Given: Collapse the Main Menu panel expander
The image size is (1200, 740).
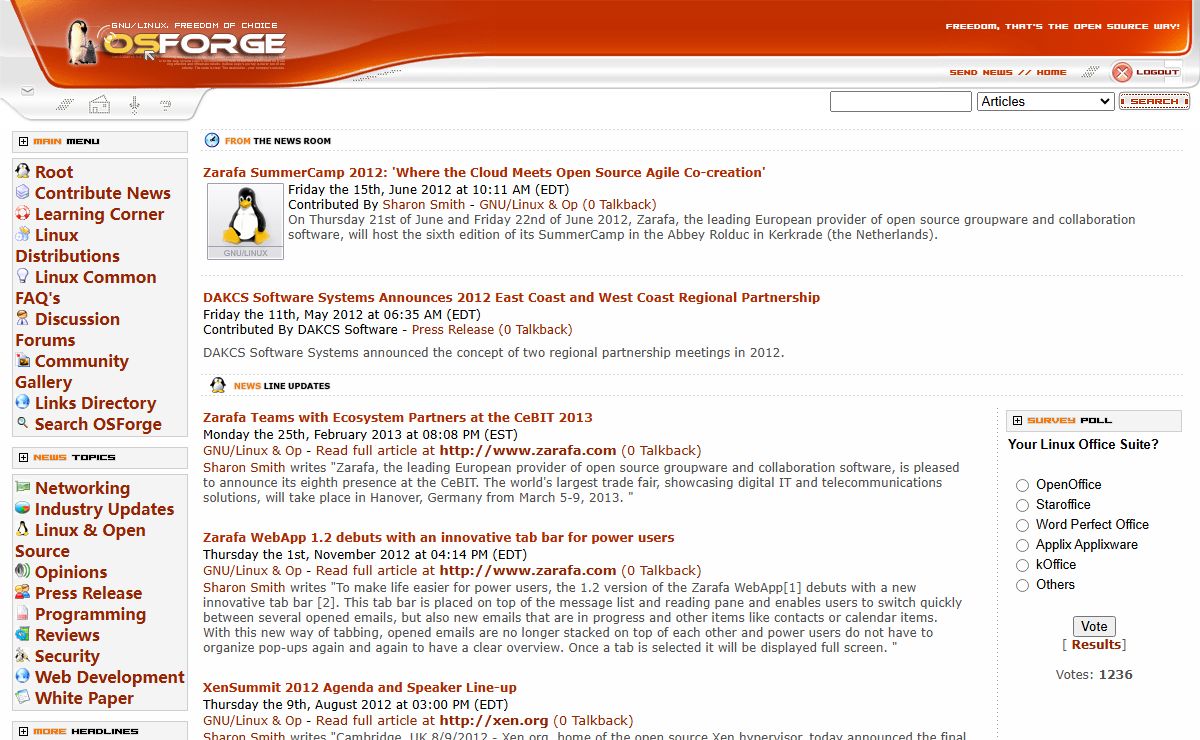Looking at the screenshot, I should tap(24, 142).
